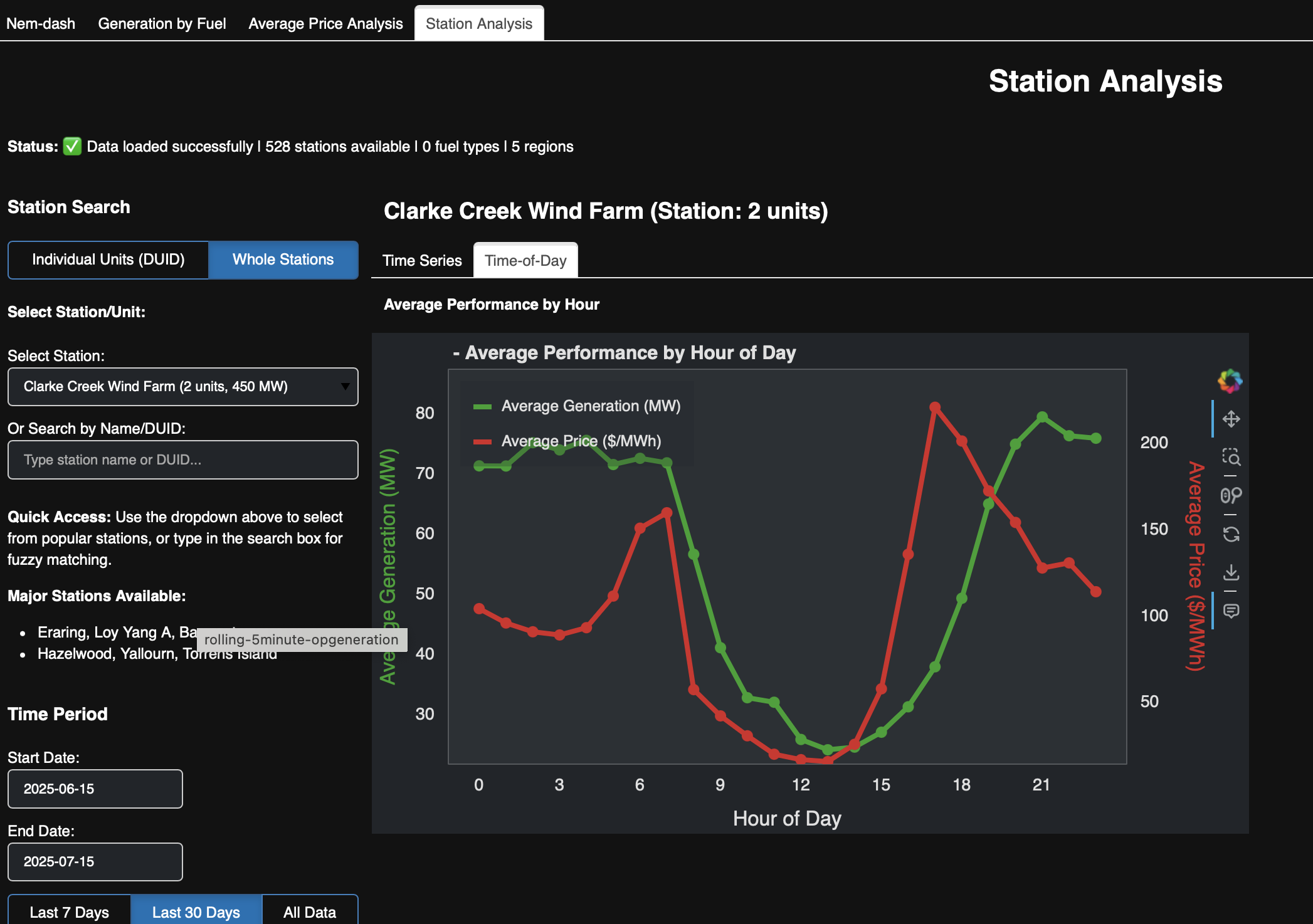This screenshot has width=1313, height=924.
Task: Open the Select Station dropdown
Action: coord(182,386)
